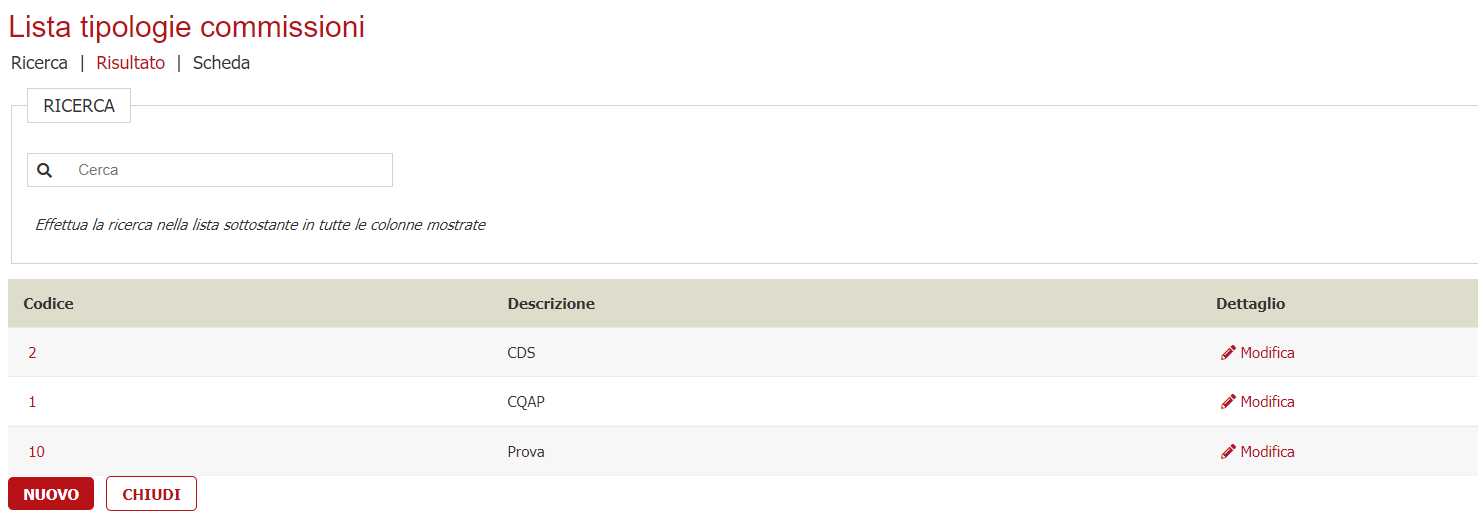Click the Modifica text for CQAP
Viewport: 1478px width, 532px height.
tap(1267, 402)
